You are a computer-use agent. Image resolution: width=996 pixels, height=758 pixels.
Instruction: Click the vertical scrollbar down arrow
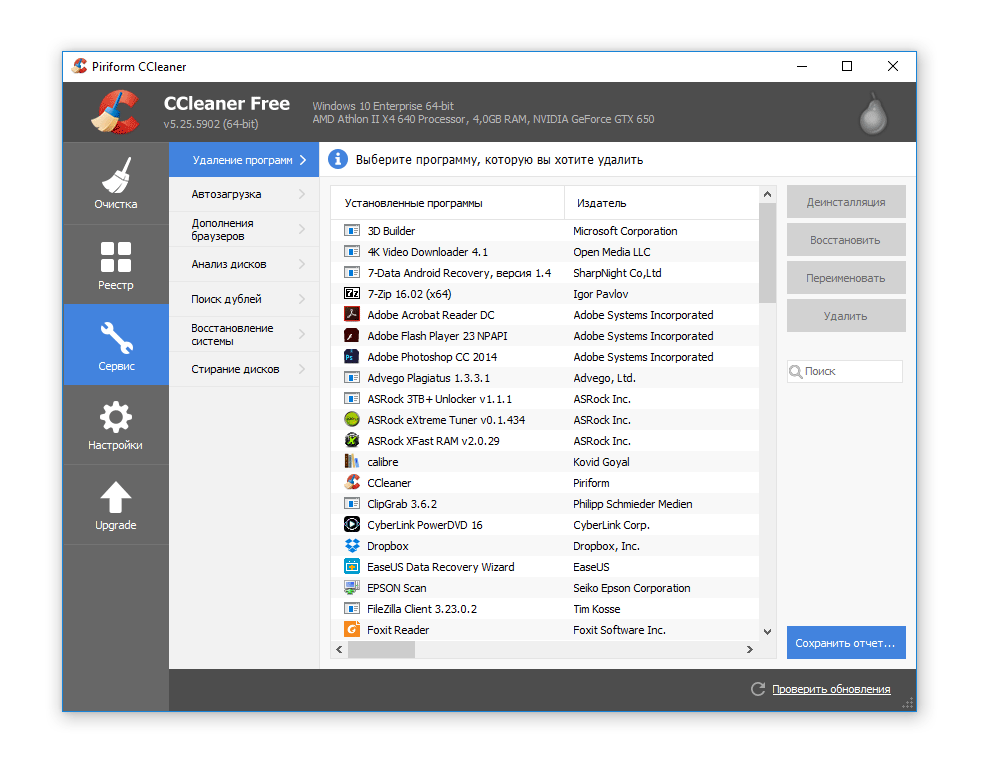pos(767,631)
